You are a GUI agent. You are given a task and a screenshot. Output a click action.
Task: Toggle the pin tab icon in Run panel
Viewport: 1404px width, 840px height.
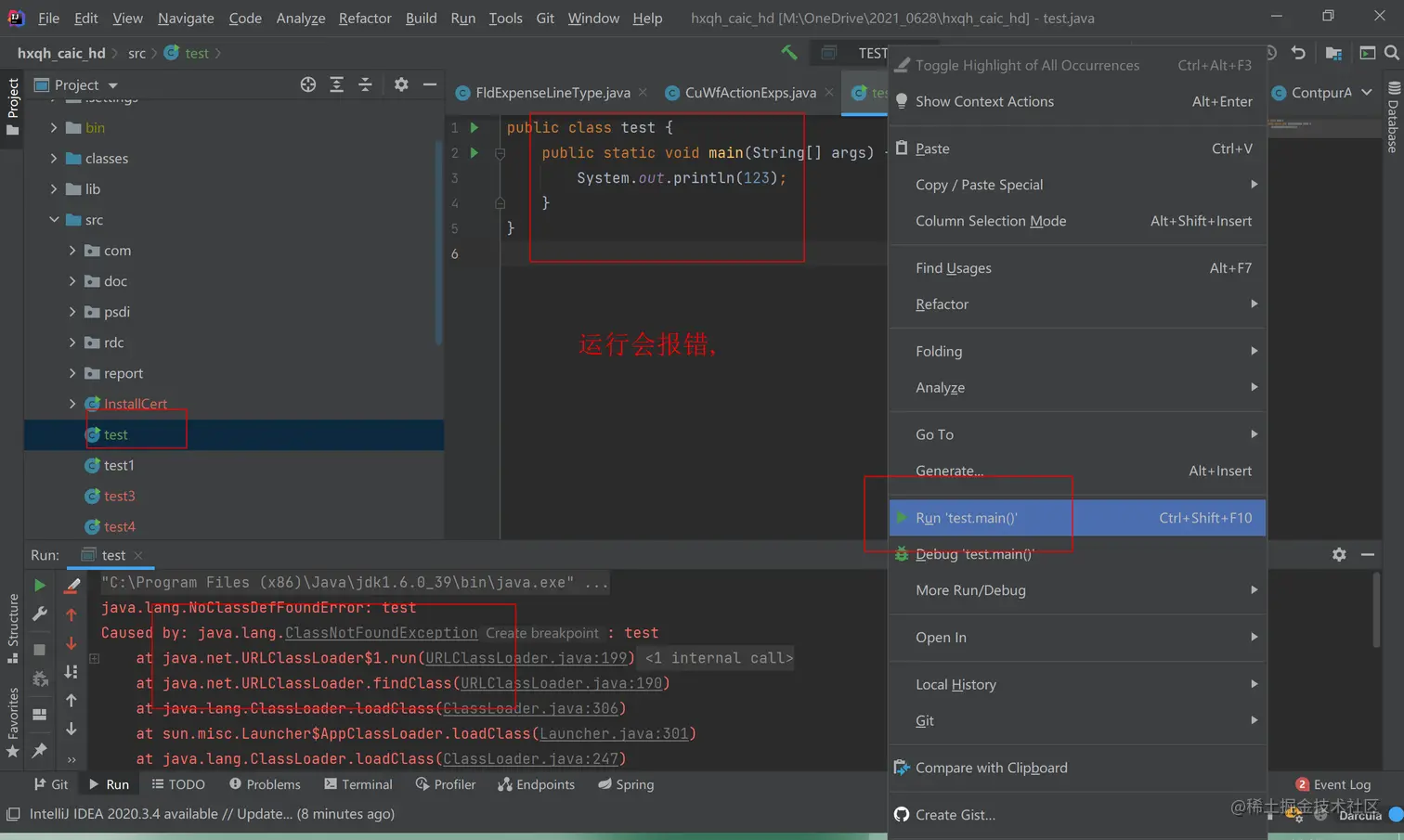point(39,749)
